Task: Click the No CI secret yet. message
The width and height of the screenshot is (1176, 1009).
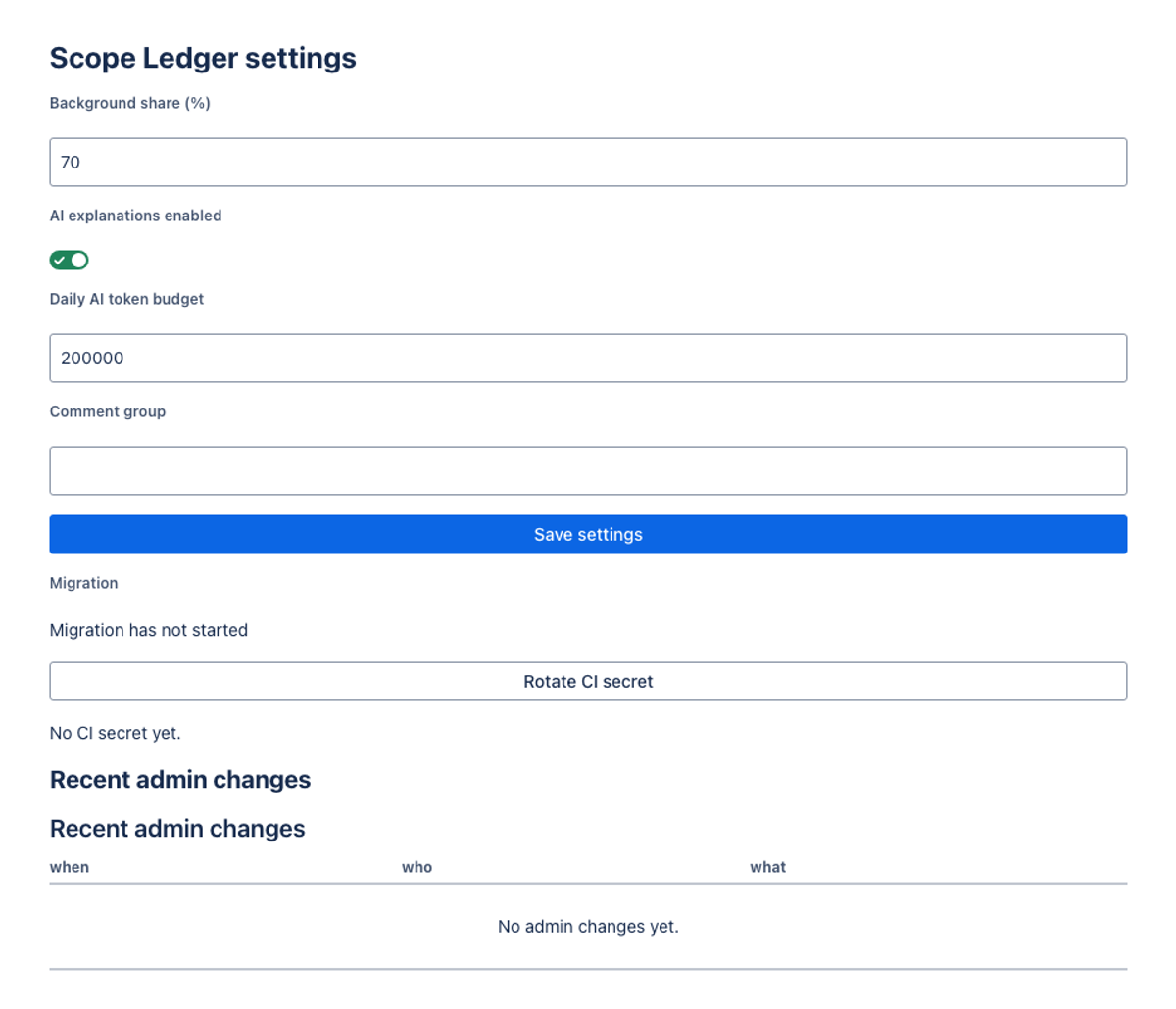Action: pyautogui.click(x=116, y=733)
